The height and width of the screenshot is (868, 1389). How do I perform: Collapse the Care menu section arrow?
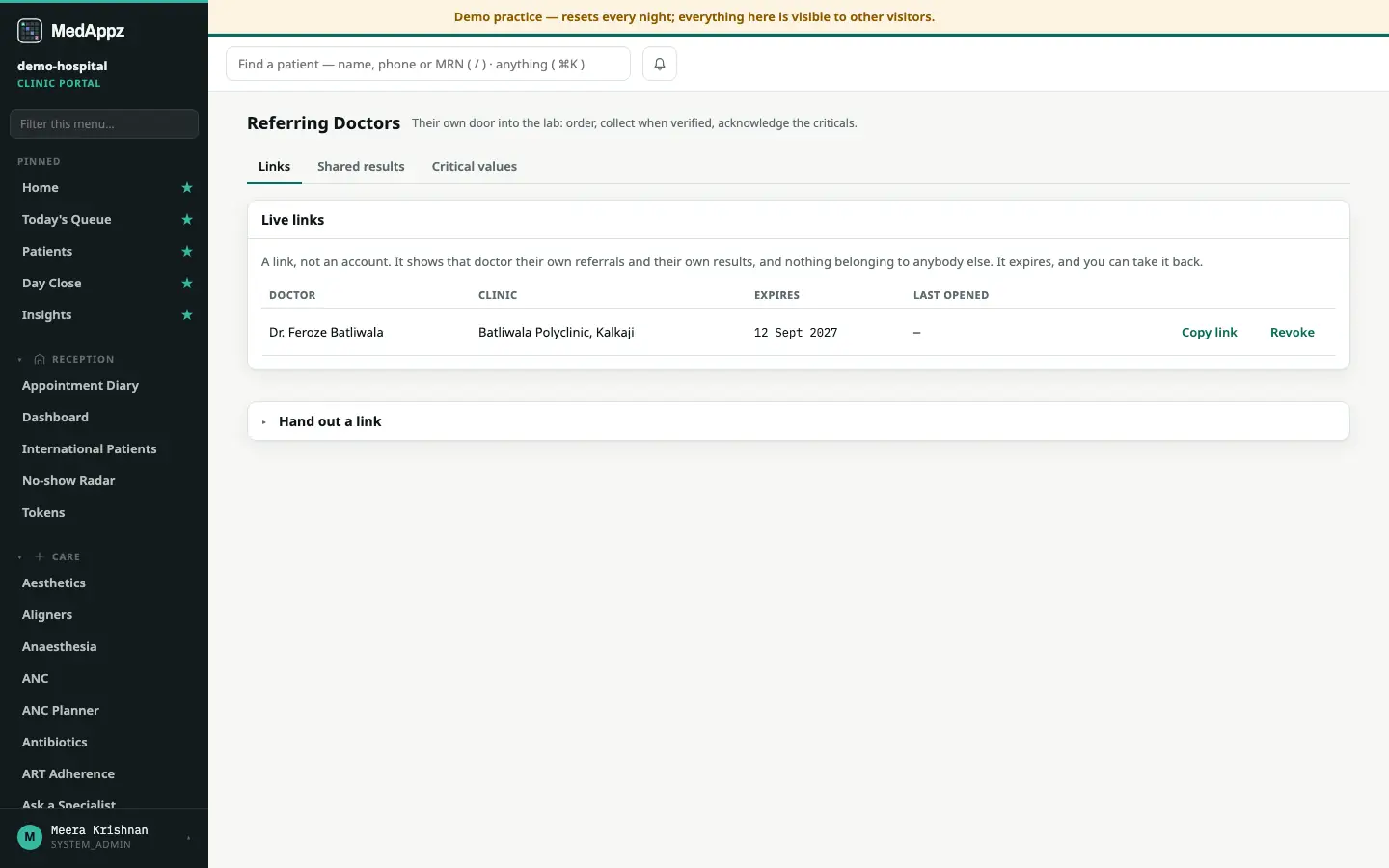pos(20,556)
